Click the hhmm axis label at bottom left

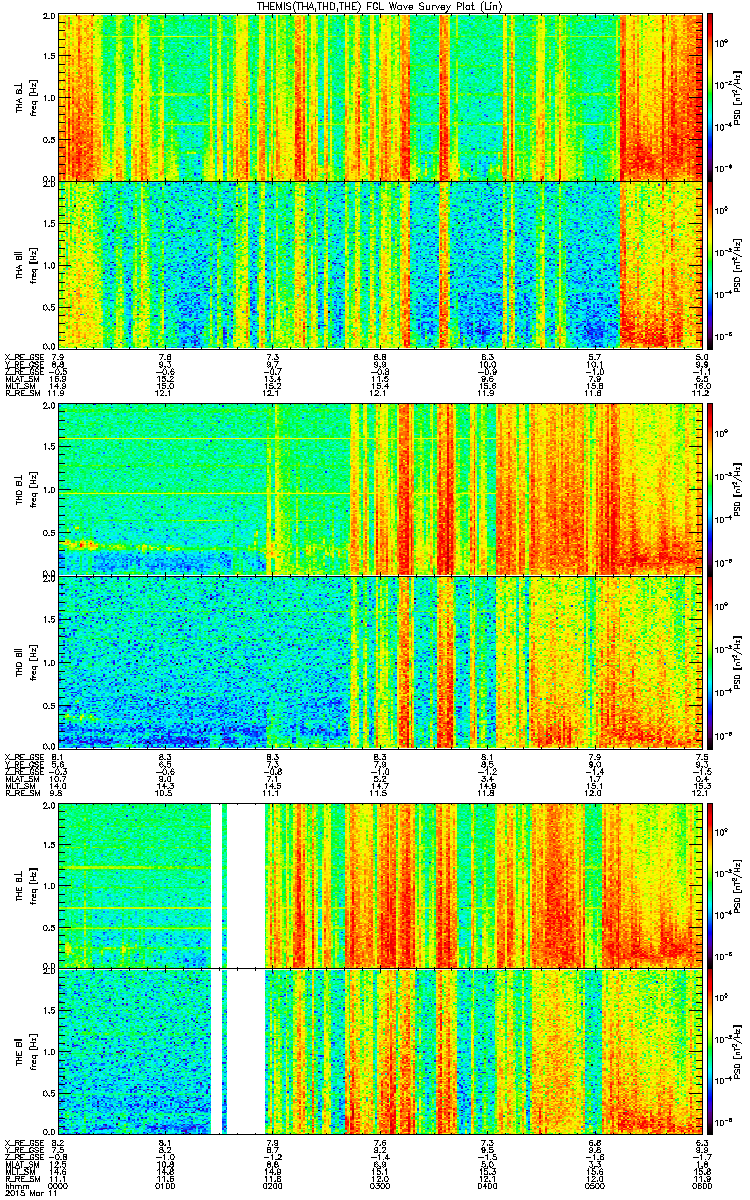(15, 1186)
